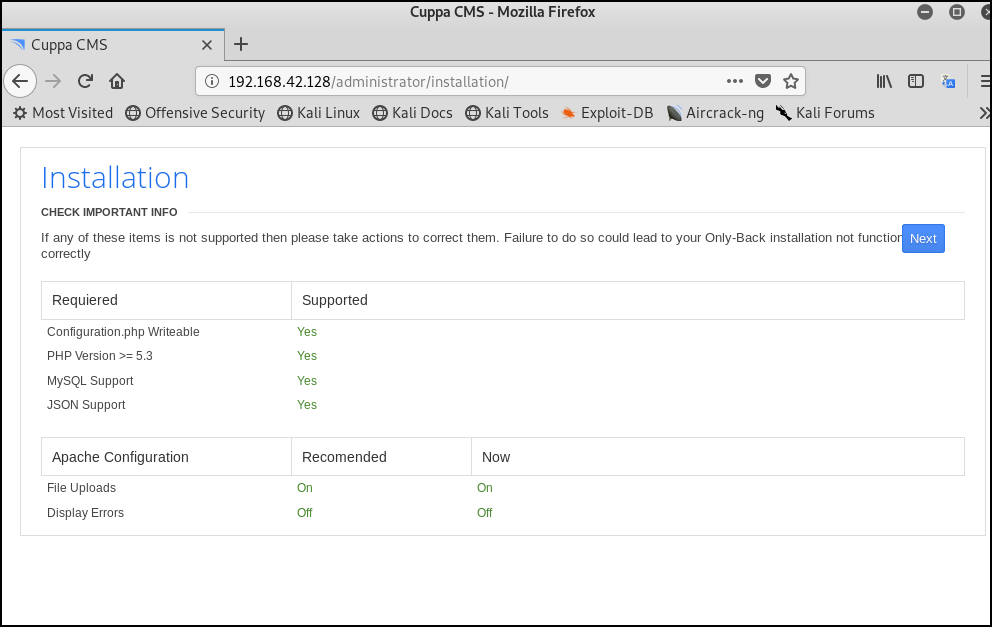
Task: Open the page actions three-dot menu
Action: pos(735,81)
